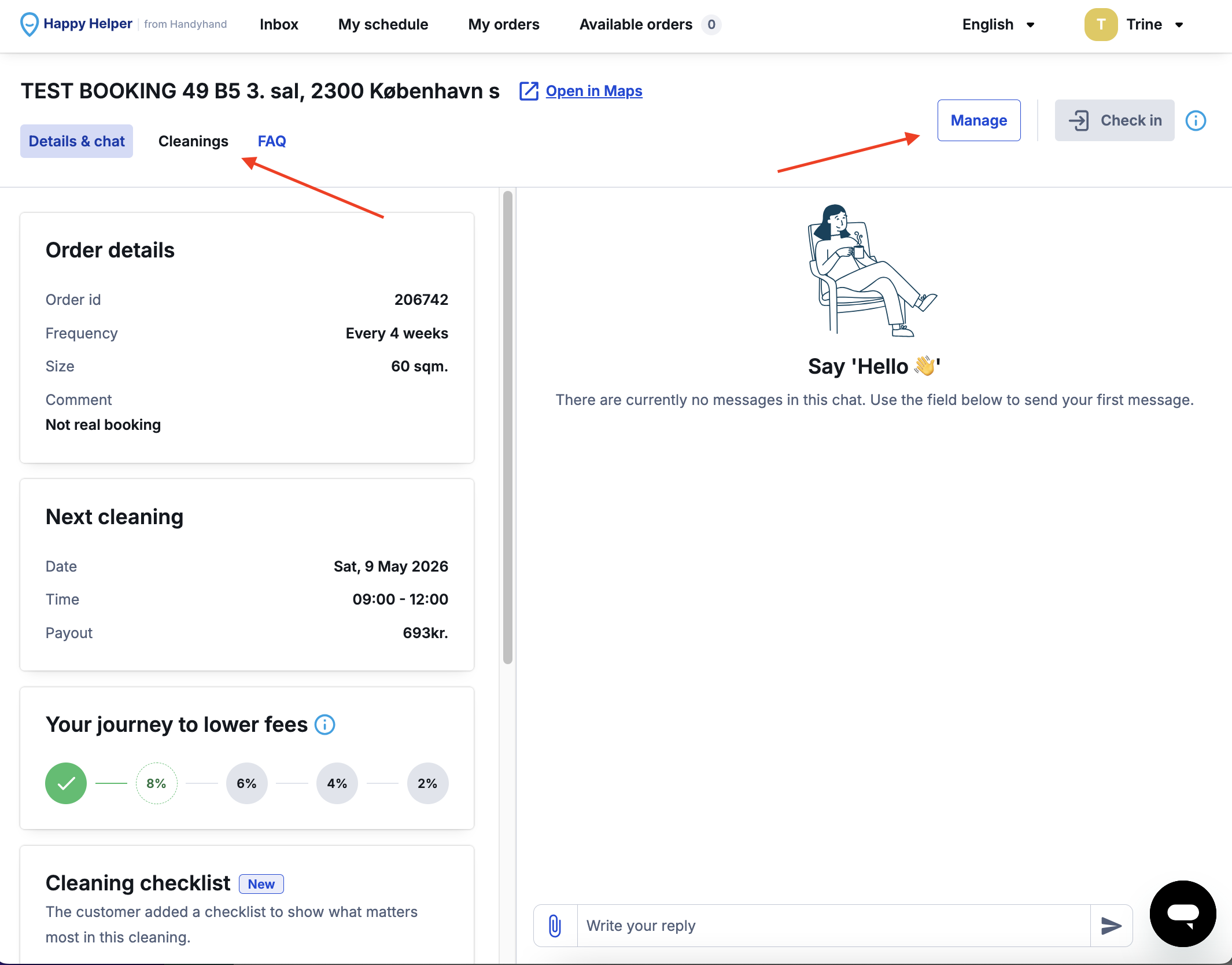Switch to the Cleanings tab
This screenshot has height=965, width=1232.
(x=193, y=141)
